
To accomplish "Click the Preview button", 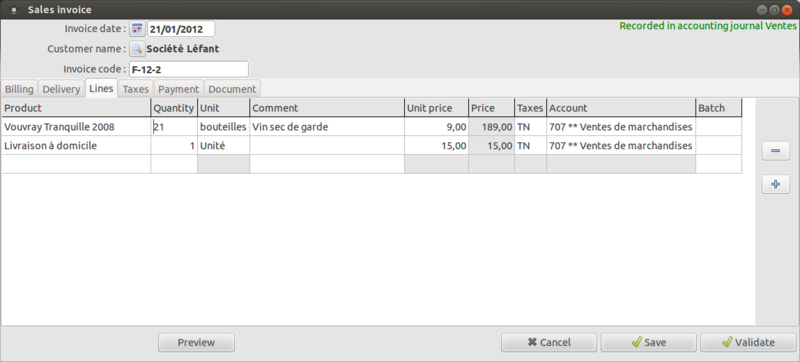I will pyautogui.click(x=196, y=343).
